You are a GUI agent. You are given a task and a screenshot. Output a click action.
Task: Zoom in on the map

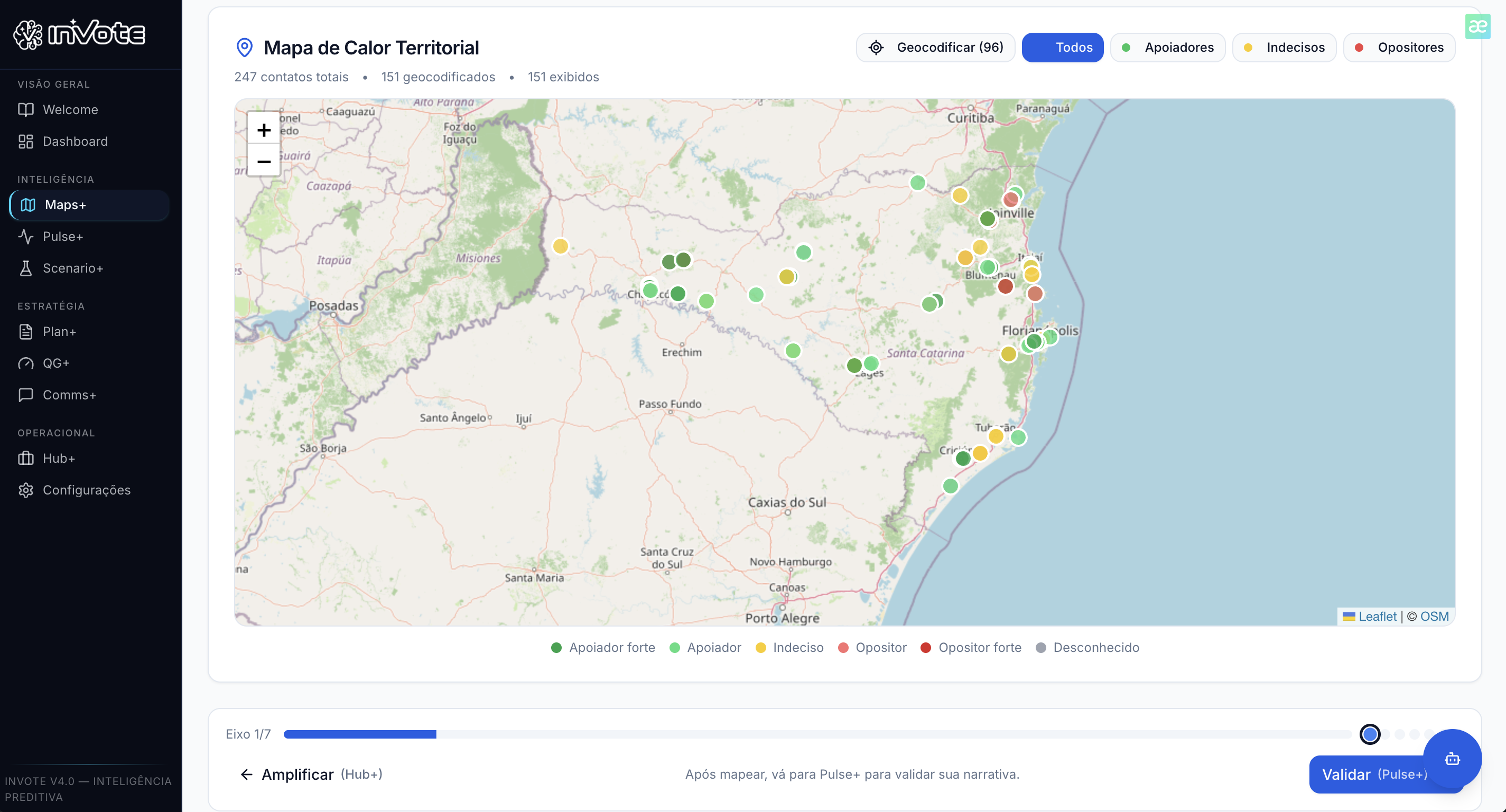click(264, 129)
